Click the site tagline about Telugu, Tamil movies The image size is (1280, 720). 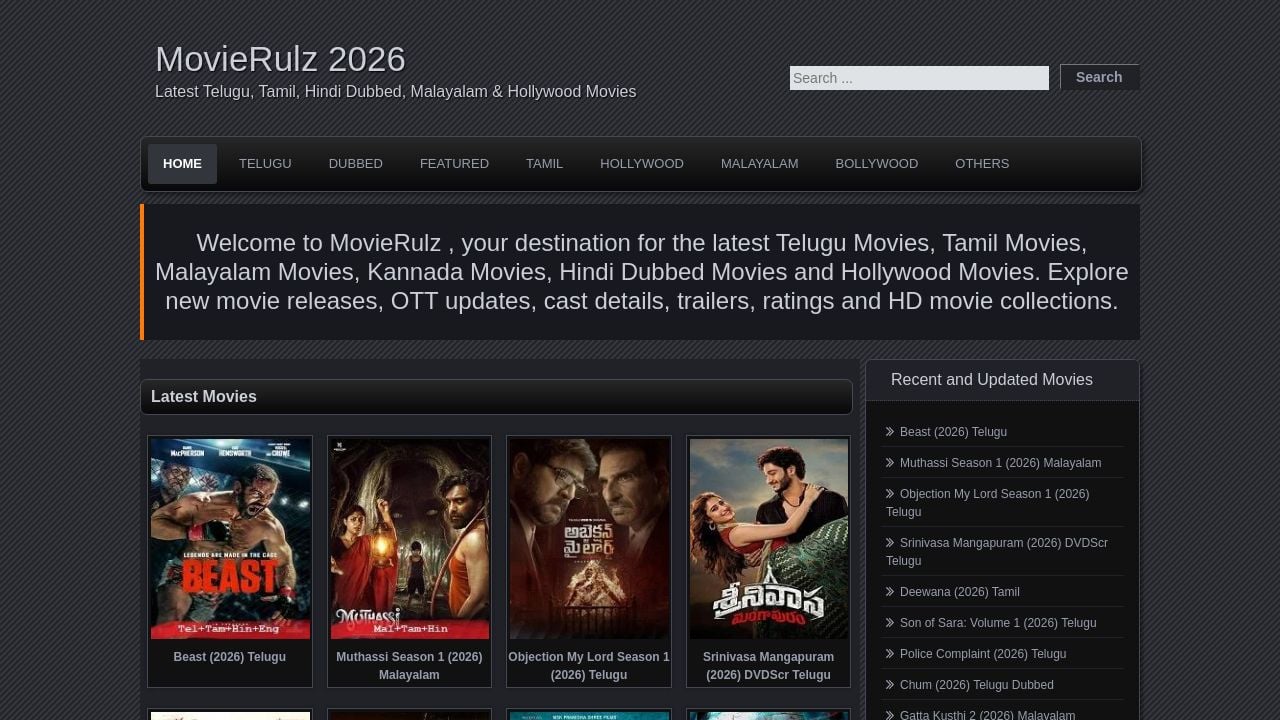(395, 92)
